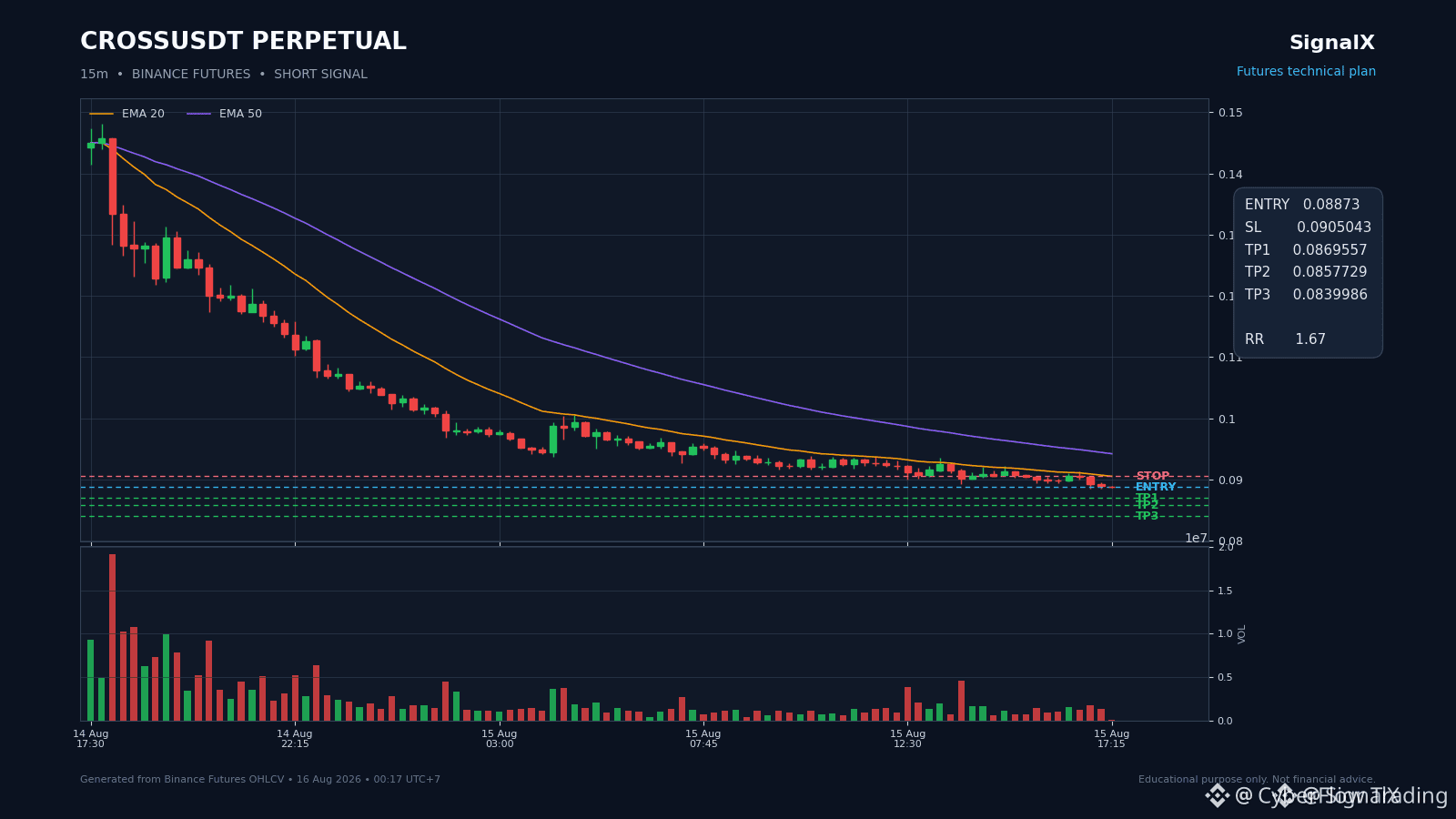Click the tallest red volume bar
This screenshot has width=1456, height=819.
[x=113, y=637]
